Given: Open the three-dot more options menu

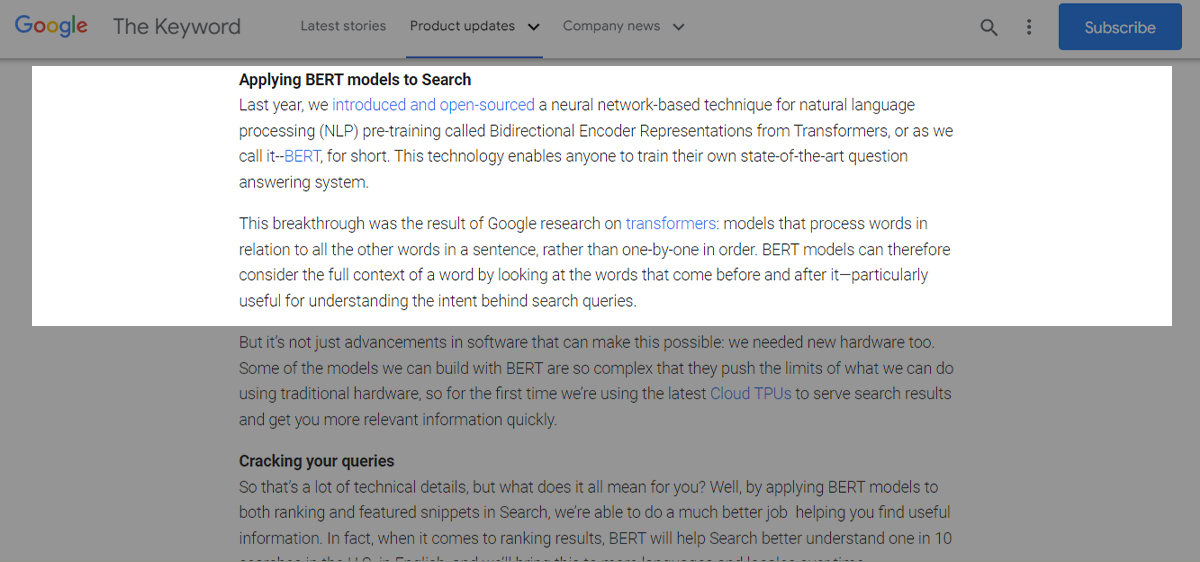Looking at the screenshot, I should pos(1029,27).
